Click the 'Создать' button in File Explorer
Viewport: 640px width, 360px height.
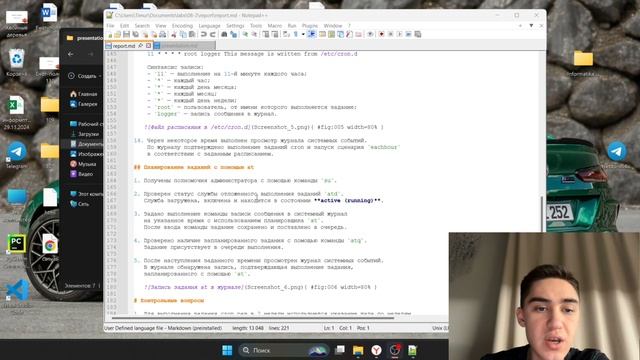tap(84, 76)
